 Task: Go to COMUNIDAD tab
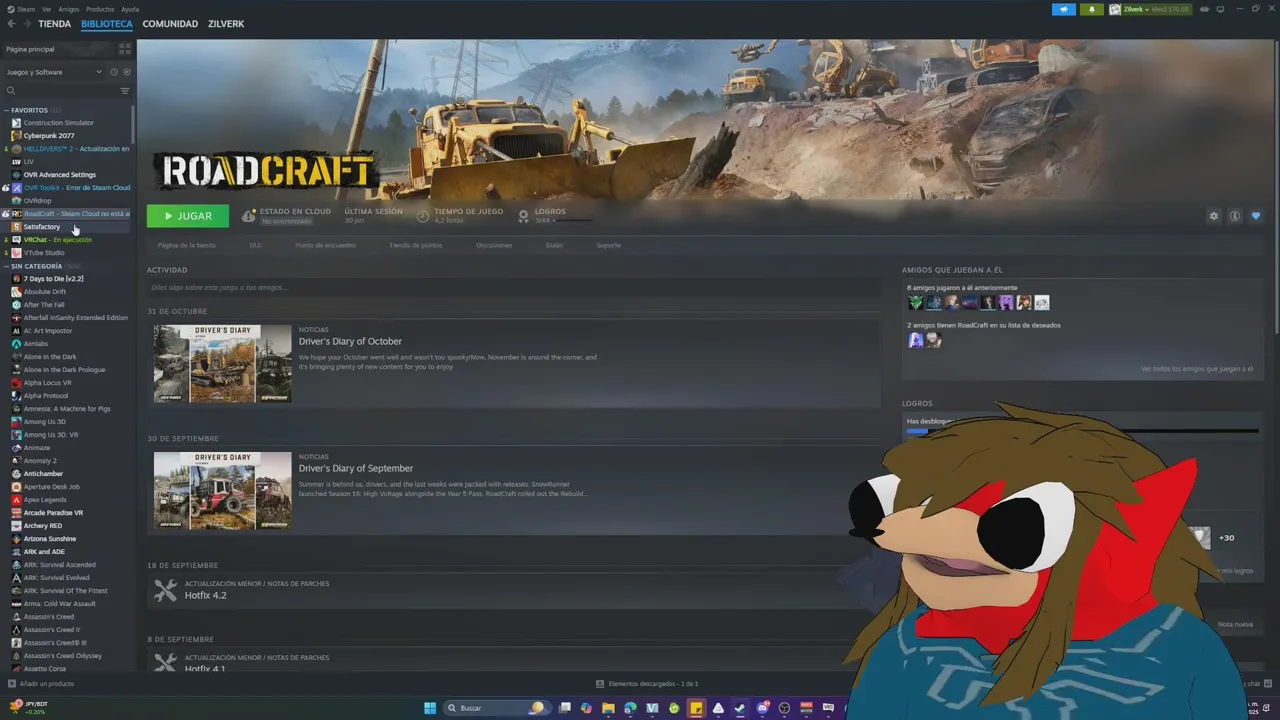coord(170,24)
